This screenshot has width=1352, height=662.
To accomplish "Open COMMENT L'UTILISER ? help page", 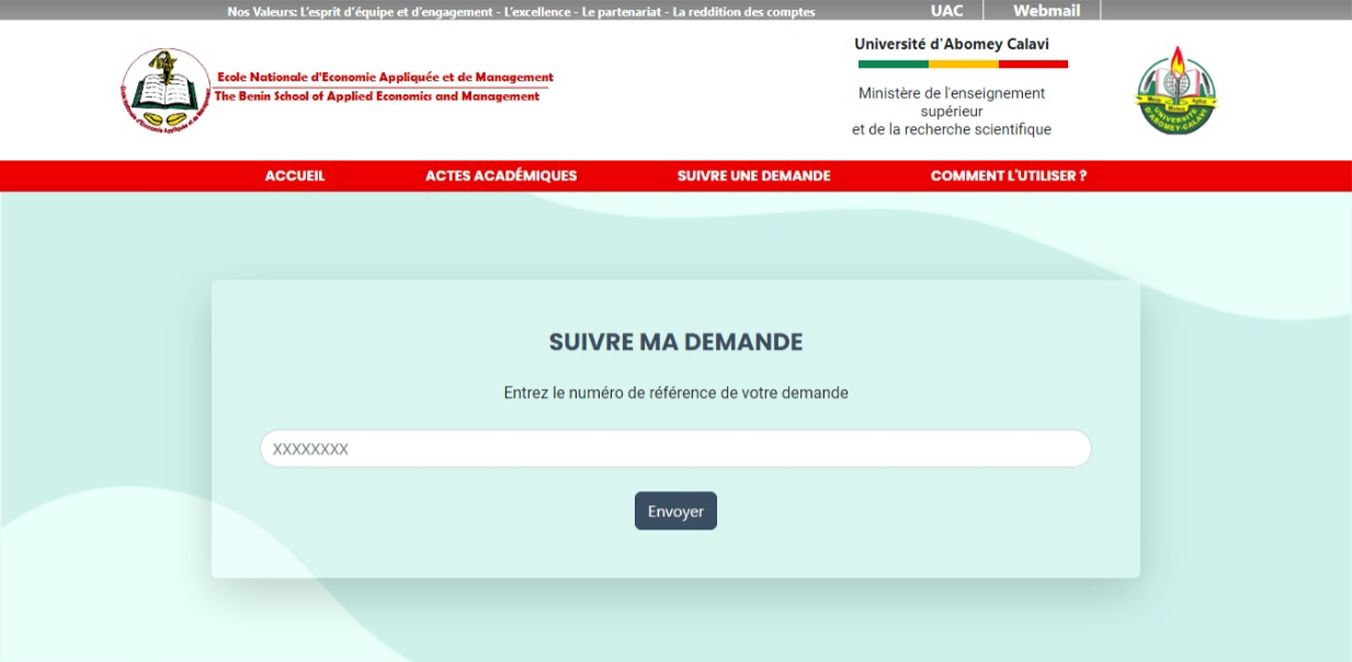I will tap(1008, 176).
